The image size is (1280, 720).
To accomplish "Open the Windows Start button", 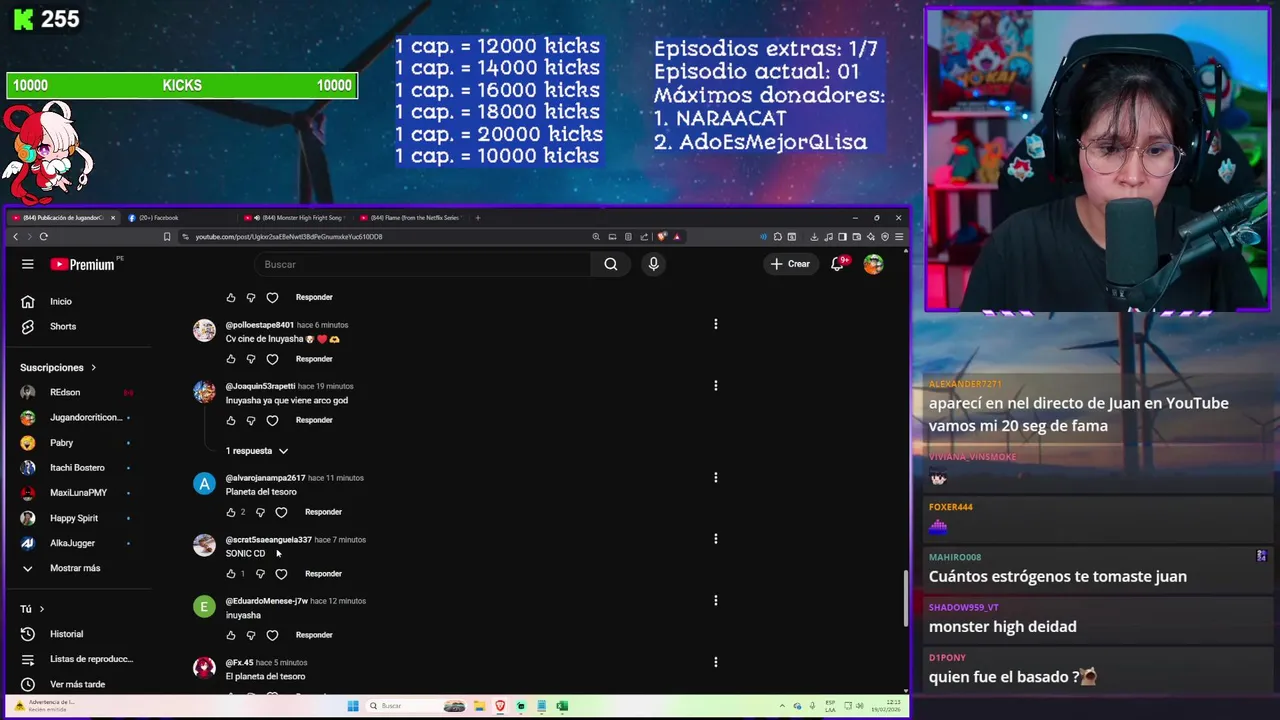I will [352, 706].
